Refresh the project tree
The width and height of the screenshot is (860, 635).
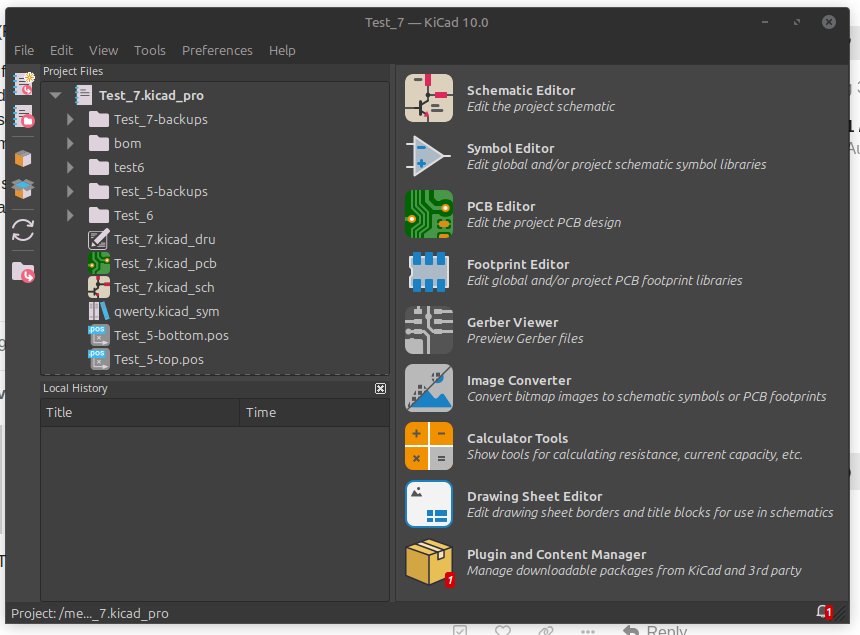tap(23, 230)
